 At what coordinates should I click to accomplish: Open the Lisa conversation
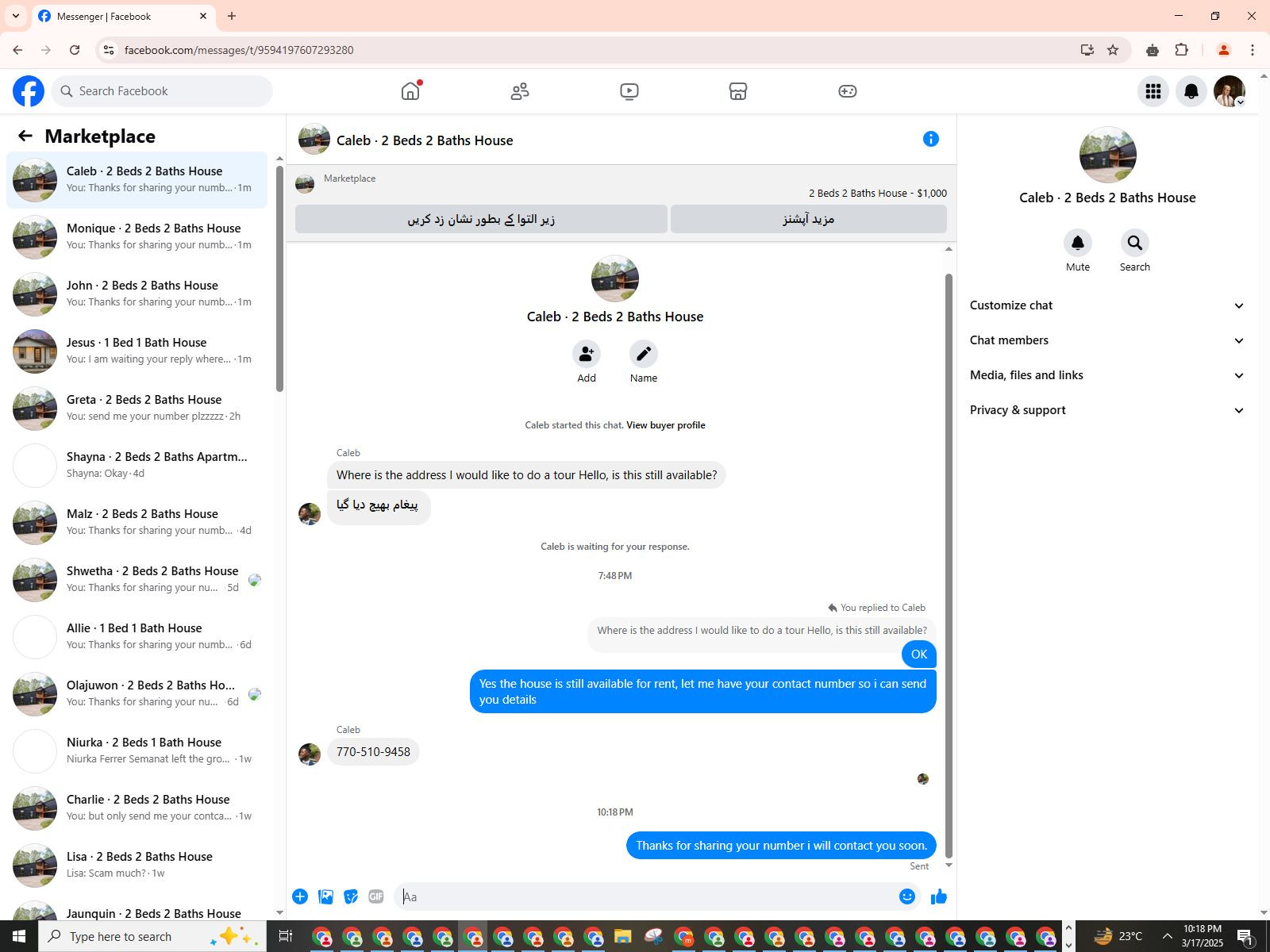coord(137,866)
